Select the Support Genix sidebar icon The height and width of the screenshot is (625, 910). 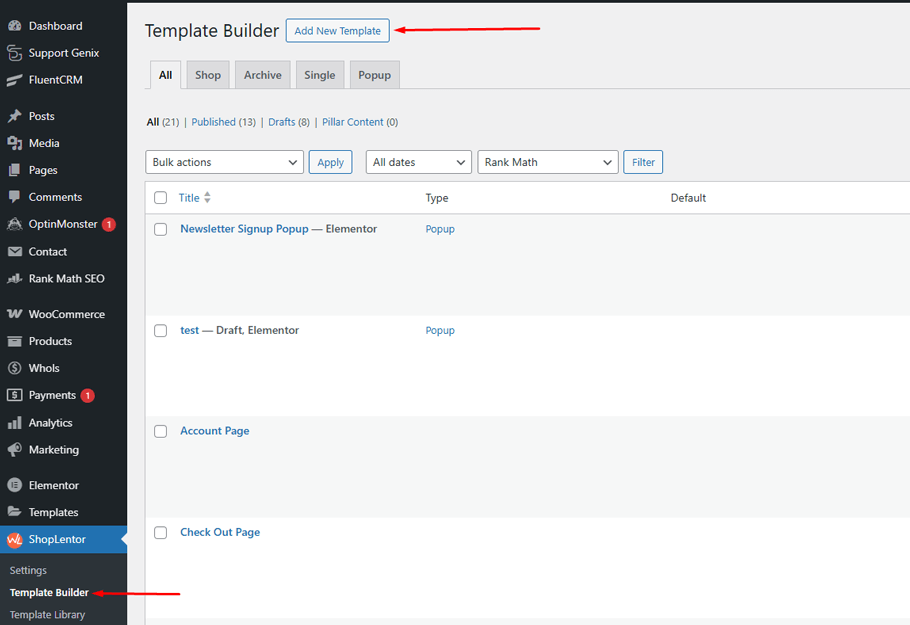[15, 53]
